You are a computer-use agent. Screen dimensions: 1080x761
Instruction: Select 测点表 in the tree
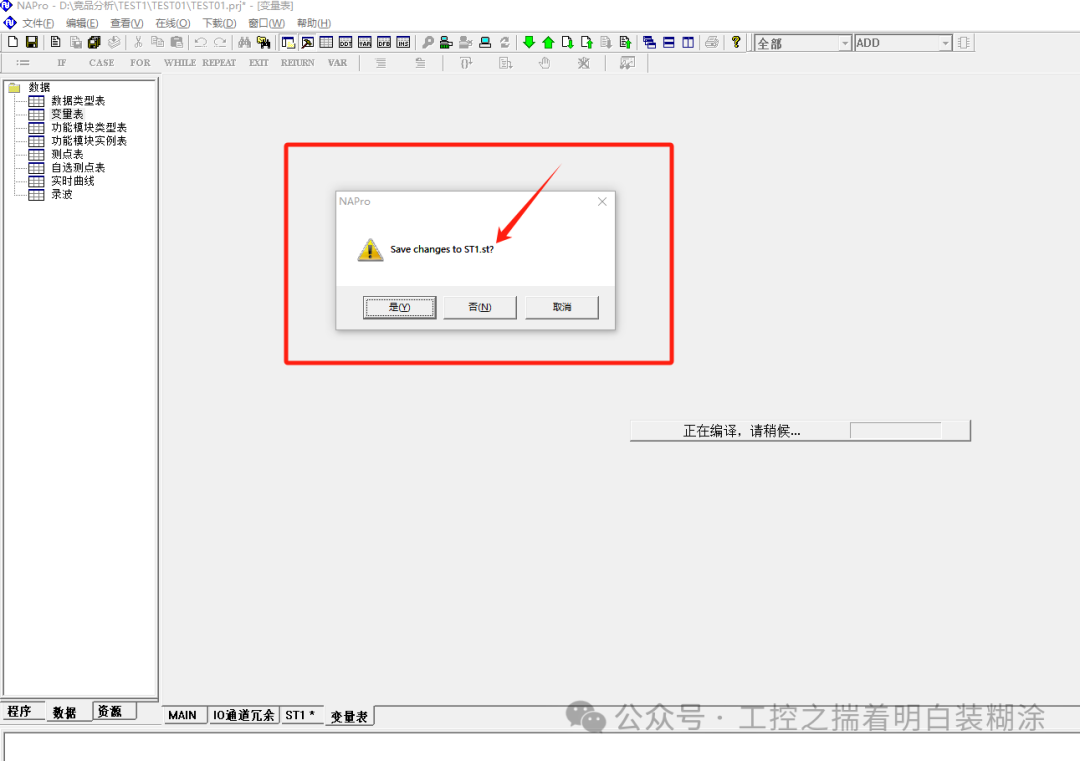tap(67, 154)
